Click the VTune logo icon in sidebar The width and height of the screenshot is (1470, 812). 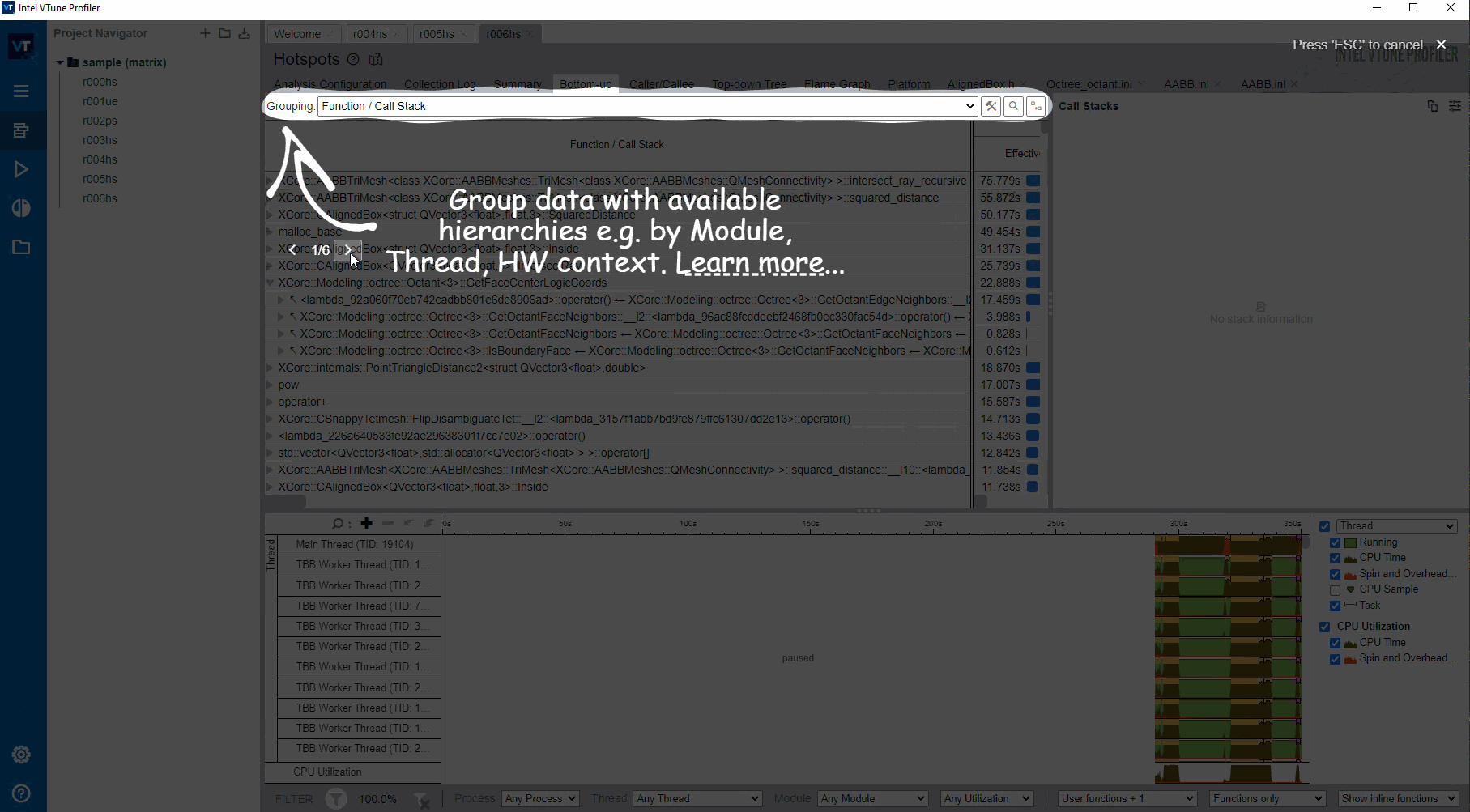tap(21, 46)
